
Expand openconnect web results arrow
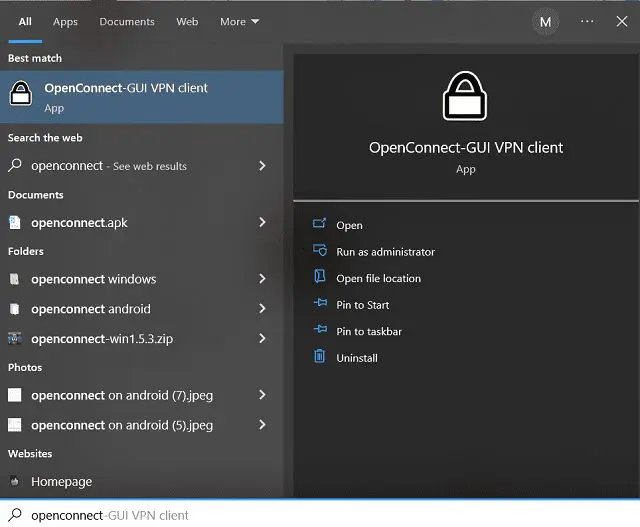tap(262, 166)
